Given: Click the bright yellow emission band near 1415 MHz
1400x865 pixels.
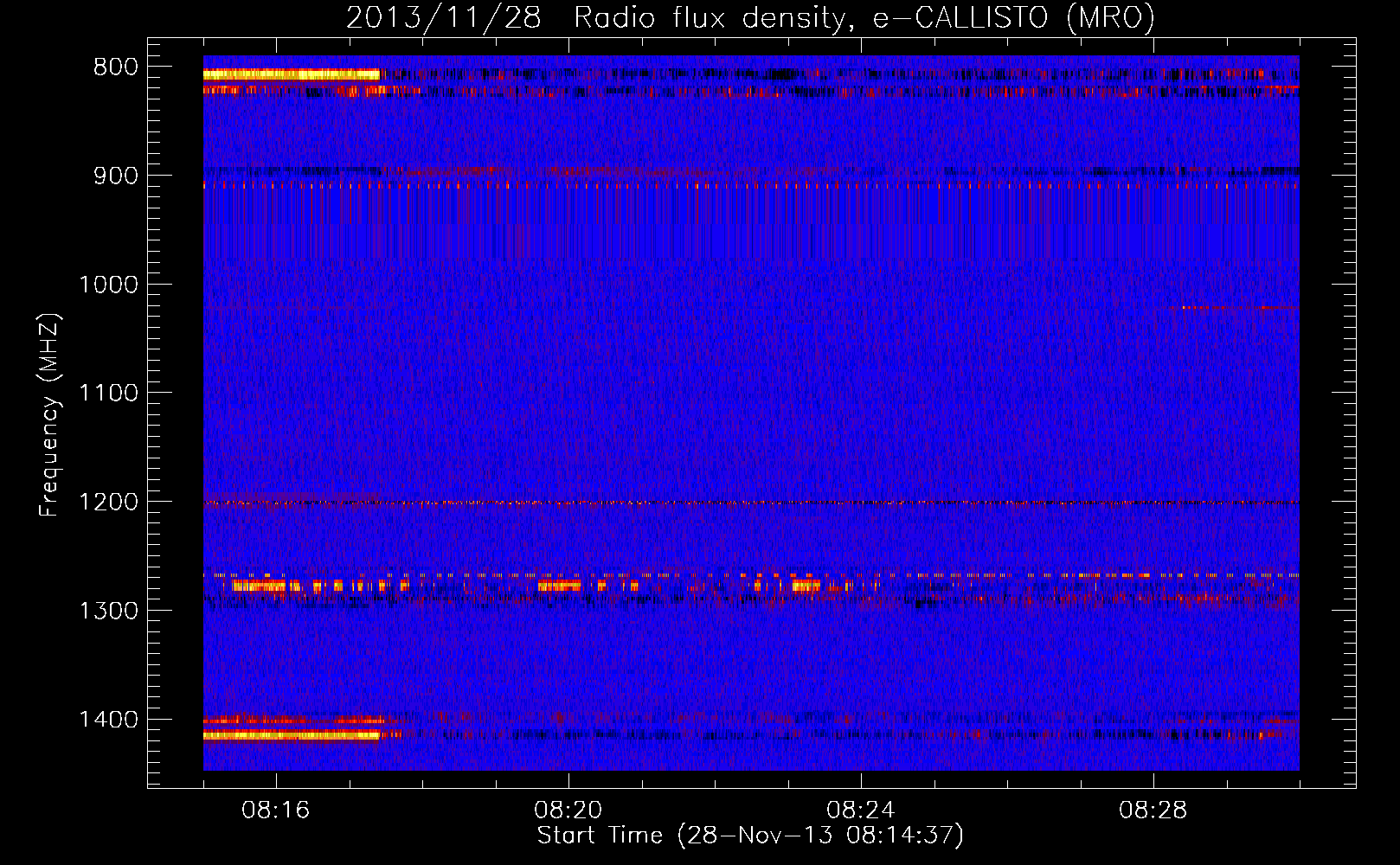Looking at the screenshot, I should (292, 735).
